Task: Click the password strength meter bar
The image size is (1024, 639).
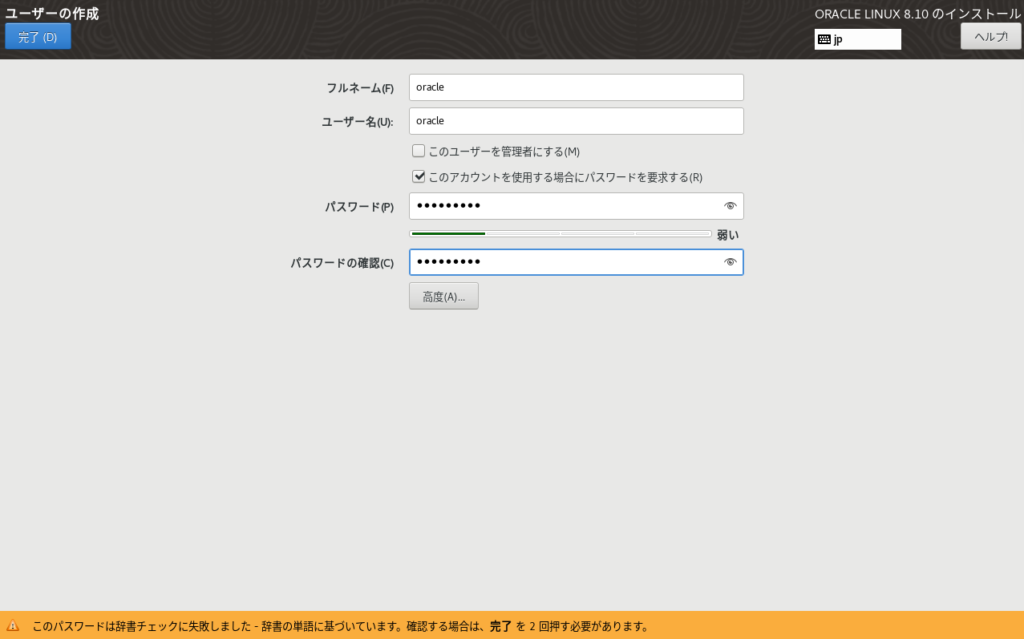Action: click(x=560, y=234)
